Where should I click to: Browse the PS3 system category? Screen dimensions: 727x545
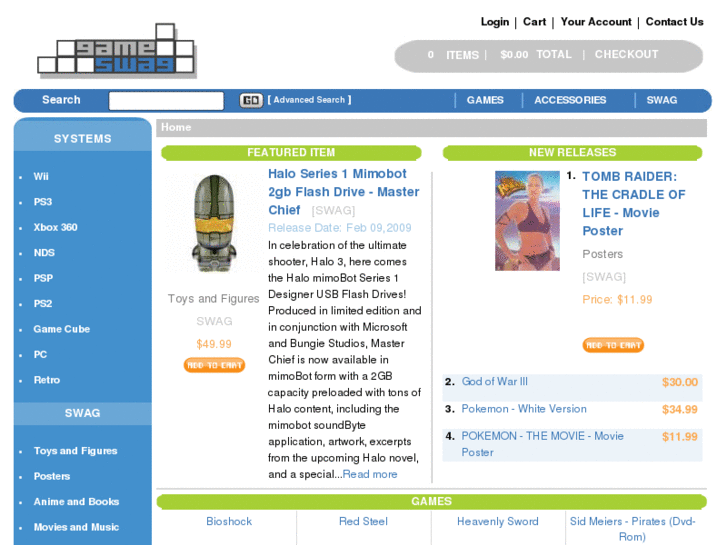click(x=43, y=202)
